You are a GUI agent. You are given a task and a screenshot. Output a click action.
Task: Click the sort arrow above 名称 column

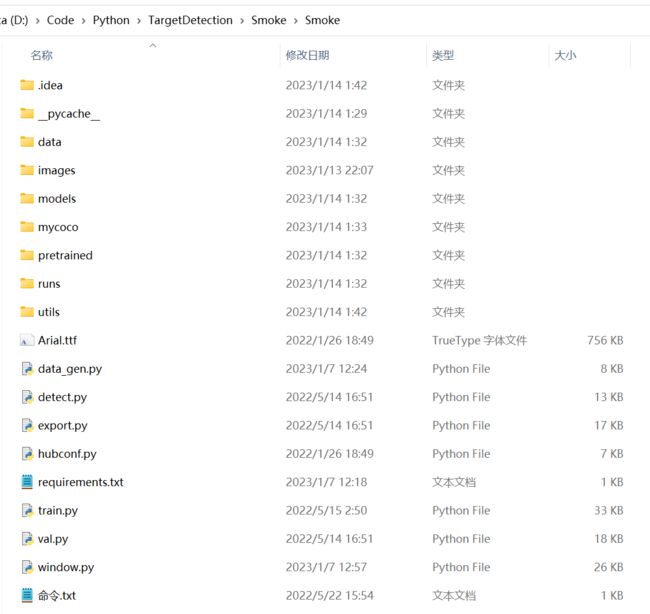(153, 45)
